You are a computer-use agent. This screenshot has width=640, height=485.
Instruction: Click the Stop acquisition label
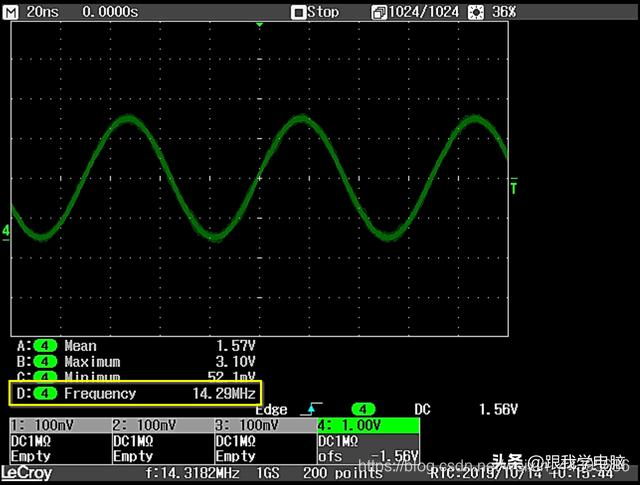[323, 12]
